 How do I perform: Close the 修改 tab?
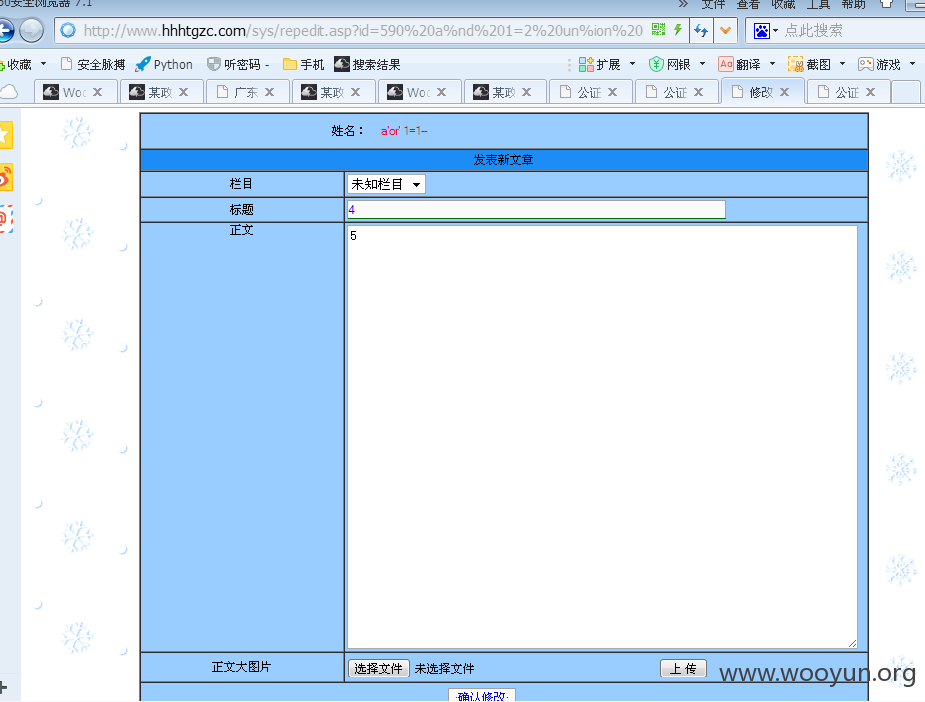point(785,92)
